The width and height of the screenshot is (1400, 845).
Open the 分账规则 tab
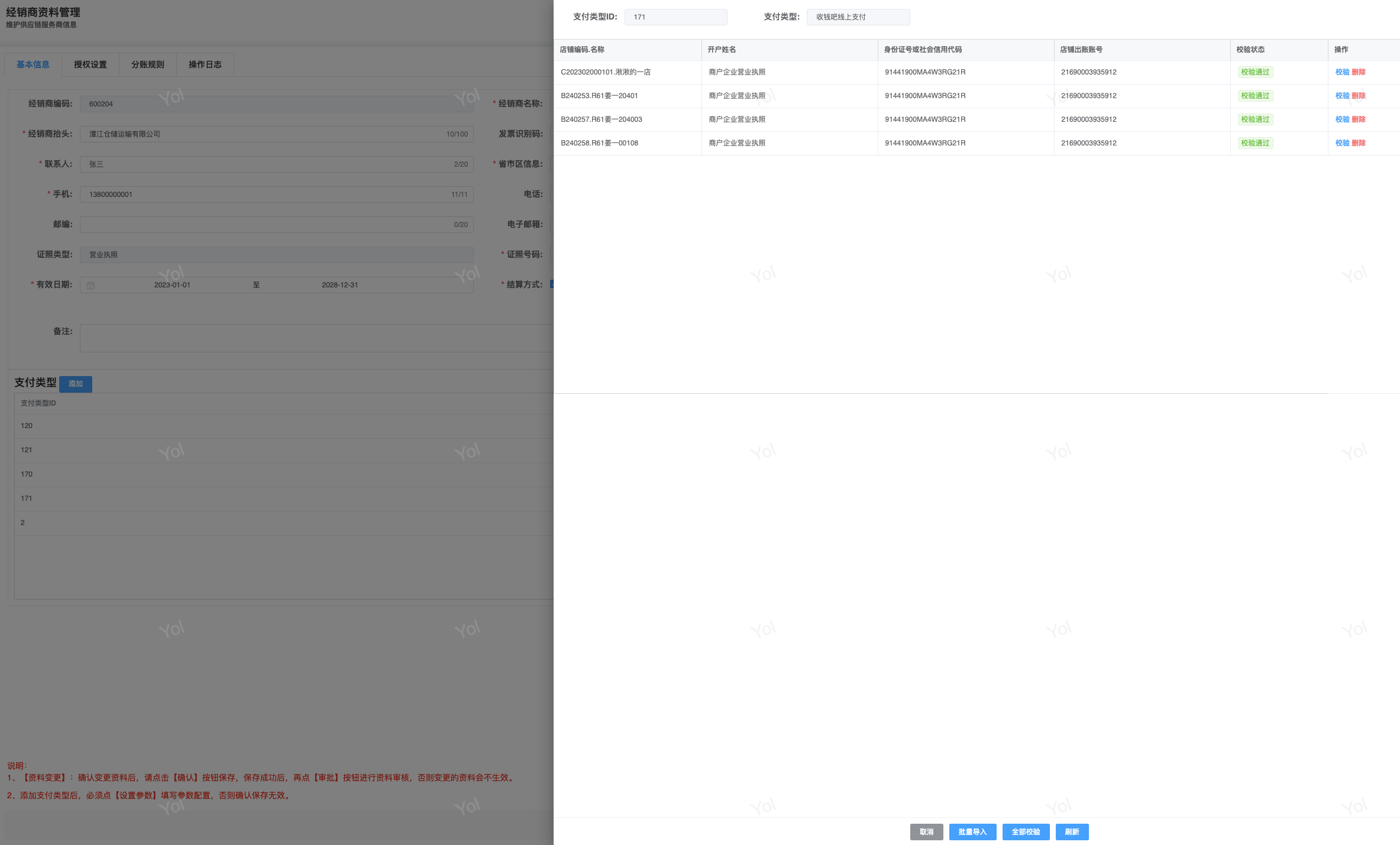[148, 64]
